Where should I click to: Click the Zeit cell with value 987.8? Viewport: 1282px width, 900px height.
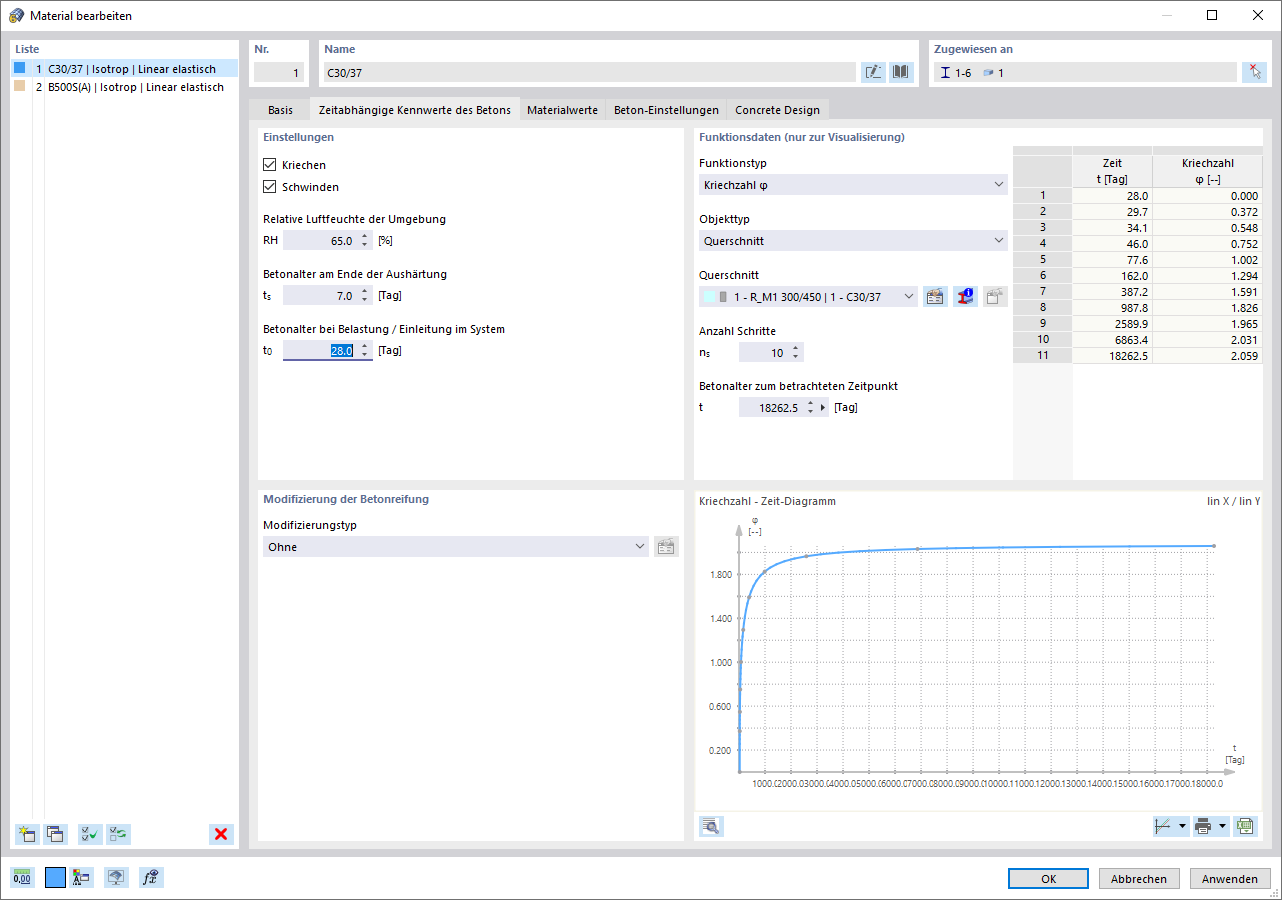[1112, 308]
